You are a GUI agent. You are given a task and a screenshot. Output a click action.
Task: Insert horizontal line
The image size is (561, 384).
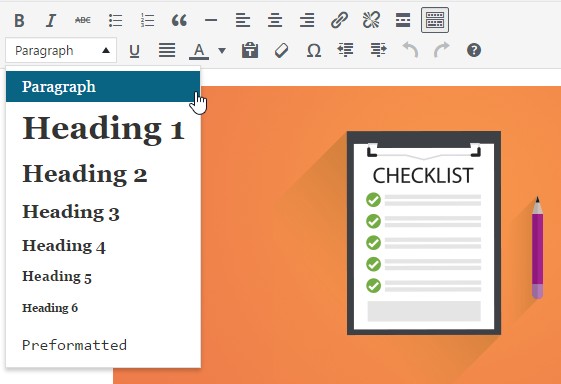[211, 20]
